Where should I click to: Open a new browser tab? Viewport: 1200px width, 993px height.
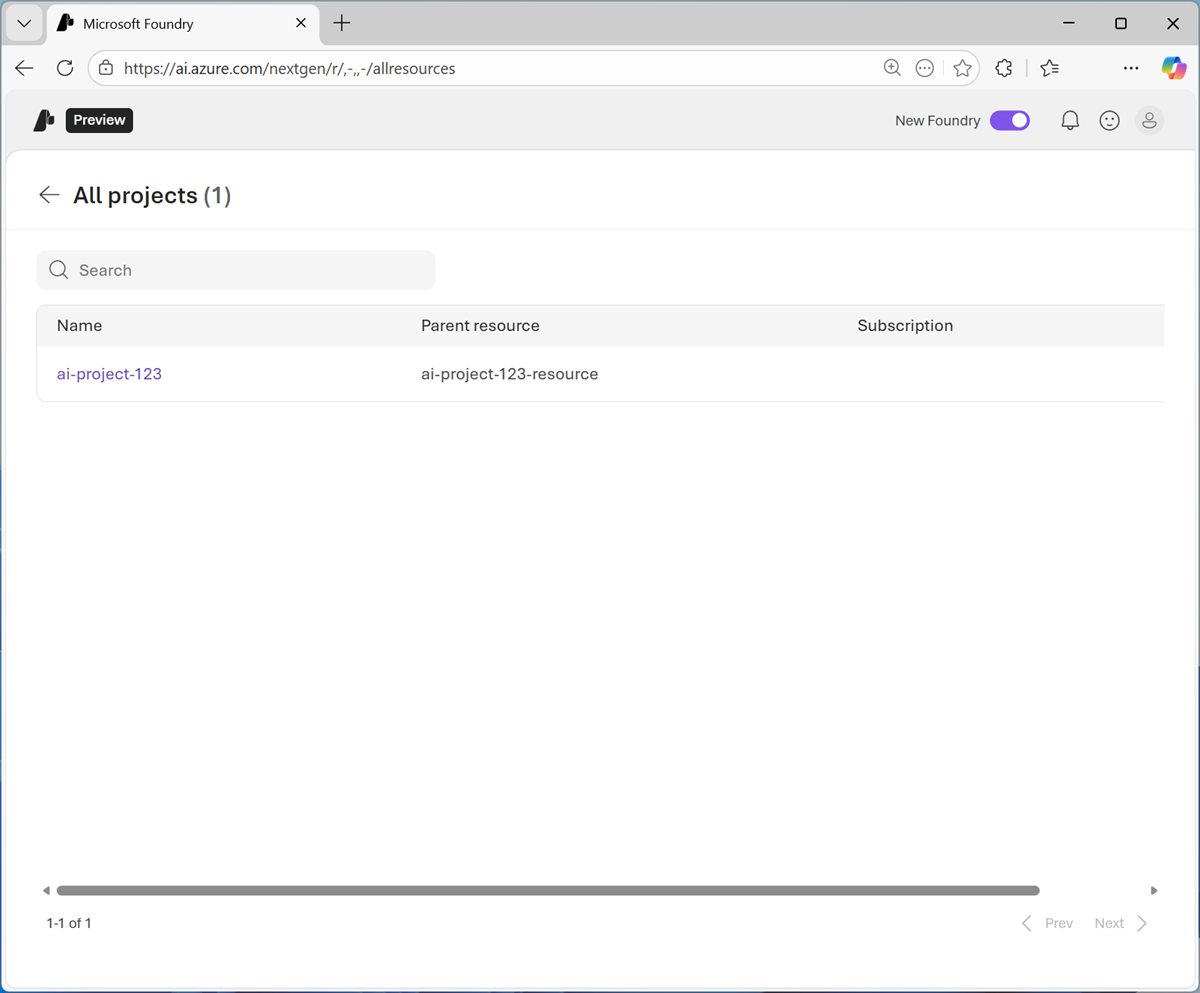pos(341,22)
